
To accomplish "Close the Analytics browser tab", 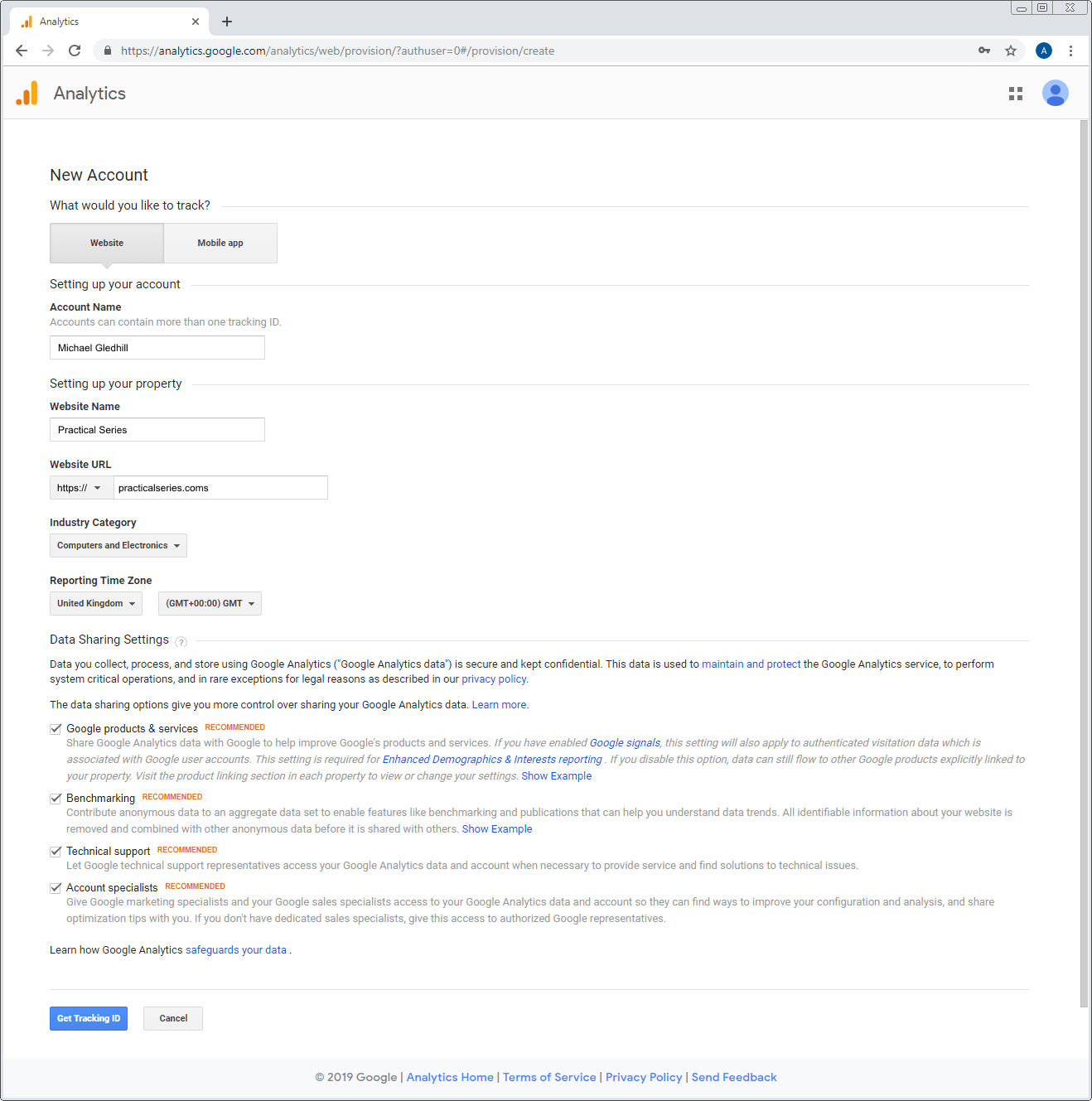I will 196,22.
